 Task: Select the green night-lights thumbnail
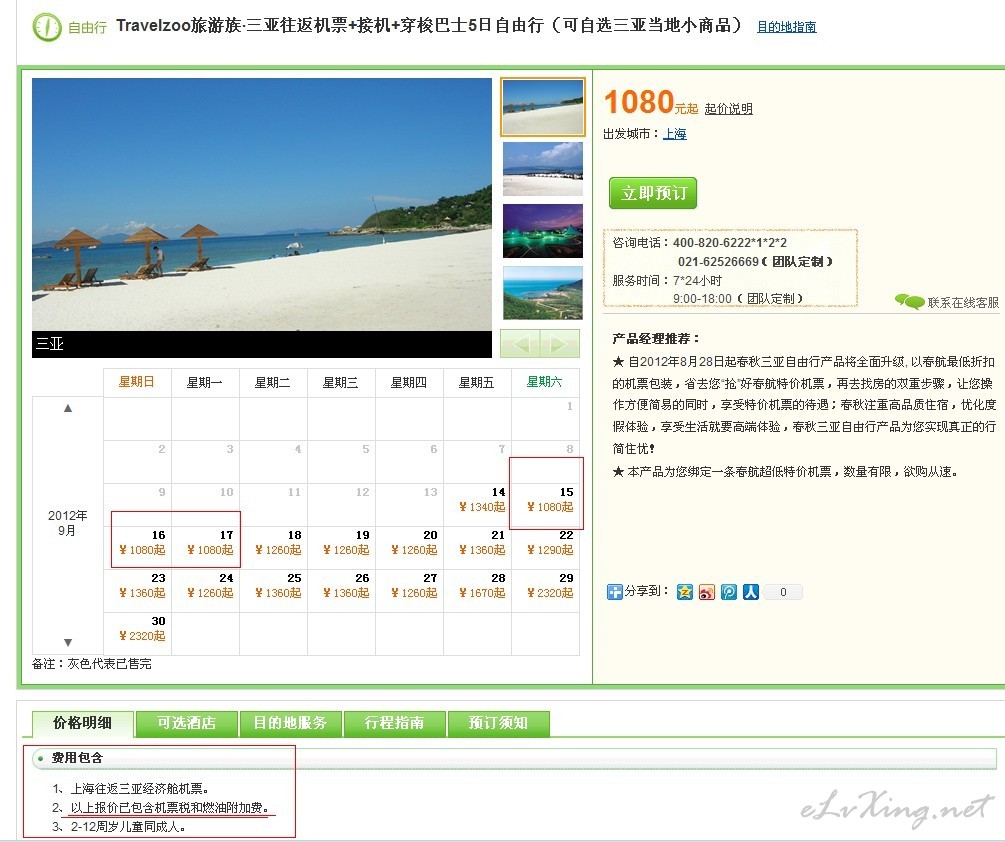pos(543,231)
